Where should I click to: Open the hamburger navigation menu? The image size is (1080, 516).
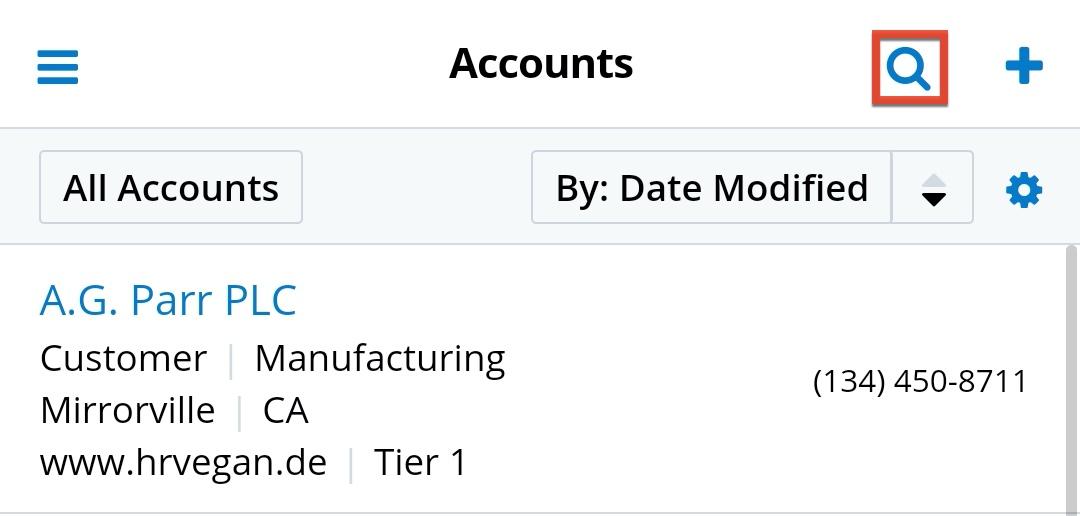tap(58, 68)
